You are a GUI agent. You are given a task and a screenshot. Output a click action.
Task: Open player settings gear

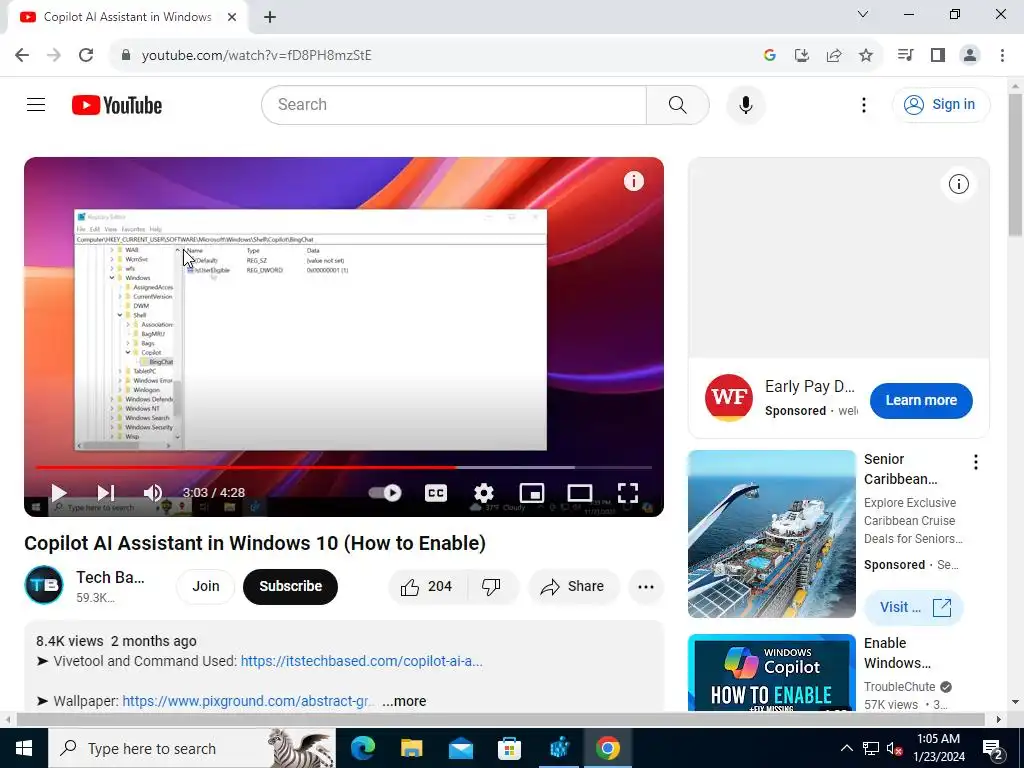[483, 492]
